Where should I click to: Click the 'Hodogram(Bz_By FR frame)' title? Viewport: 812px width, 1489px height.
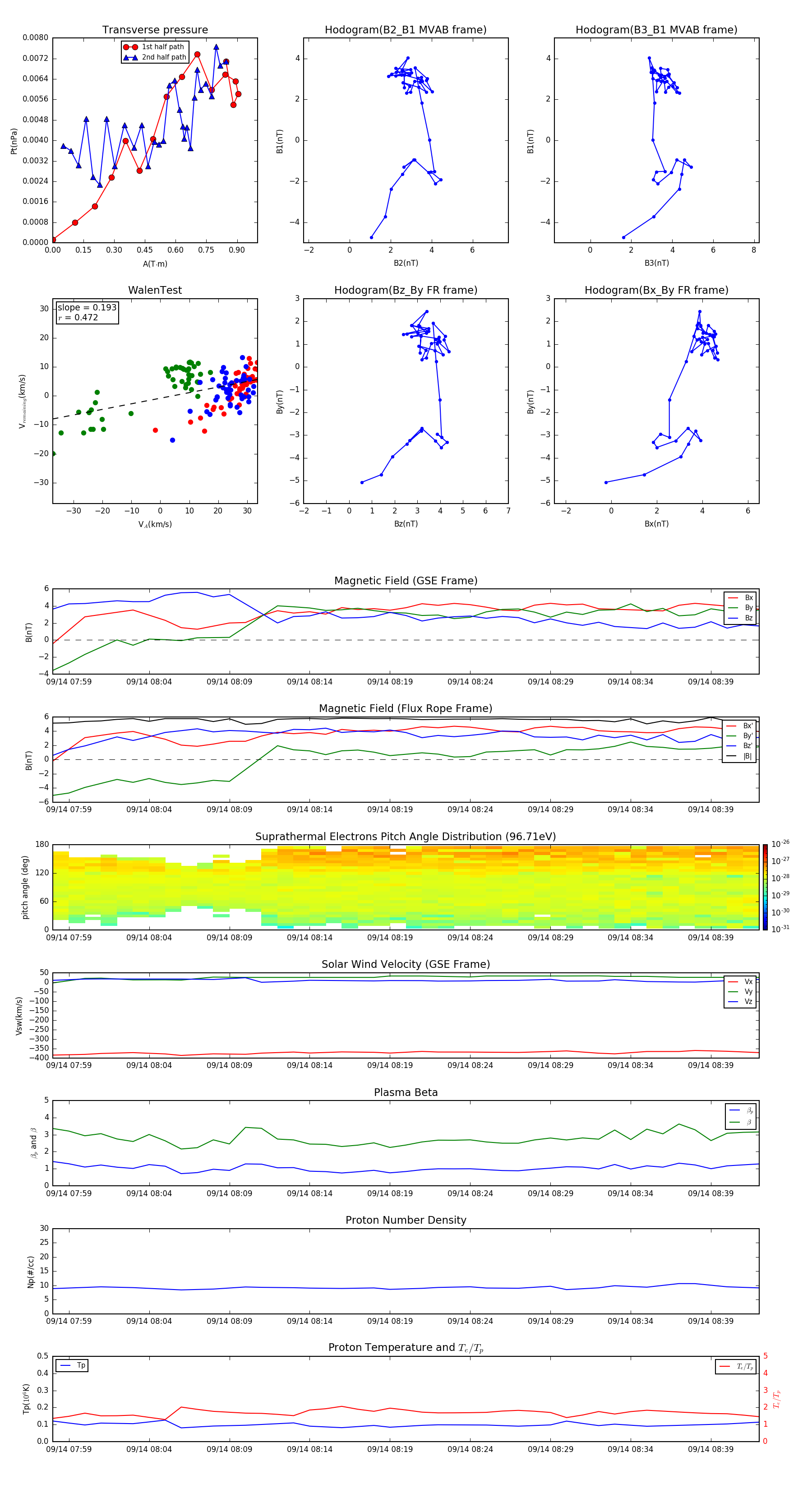point(406,290)
